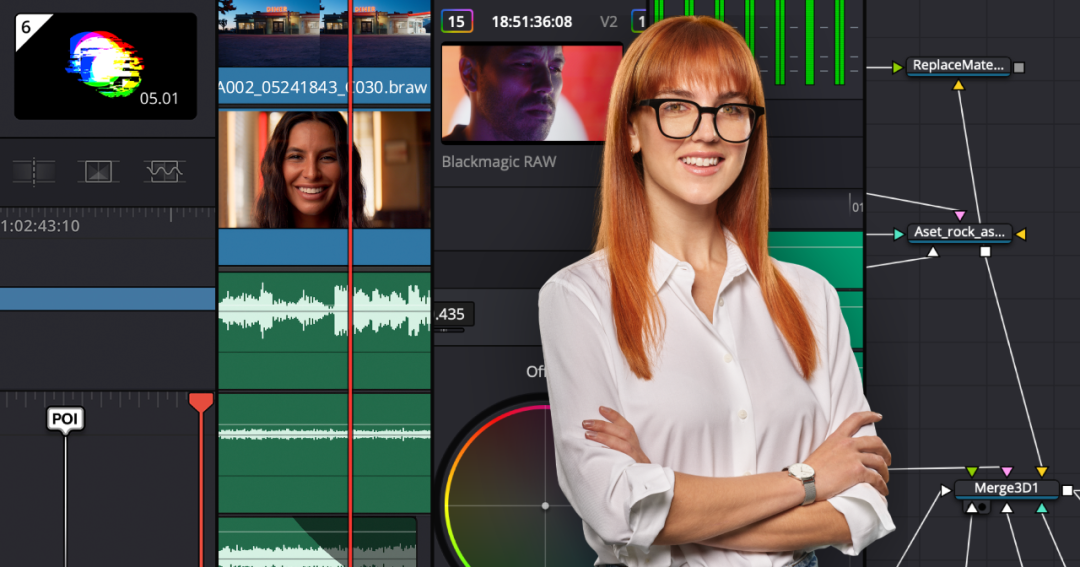Click the 1:02:43:10 timecode
Image resolution: width=1080 pixels, height=567 pixels.
[x=40, y=226]
